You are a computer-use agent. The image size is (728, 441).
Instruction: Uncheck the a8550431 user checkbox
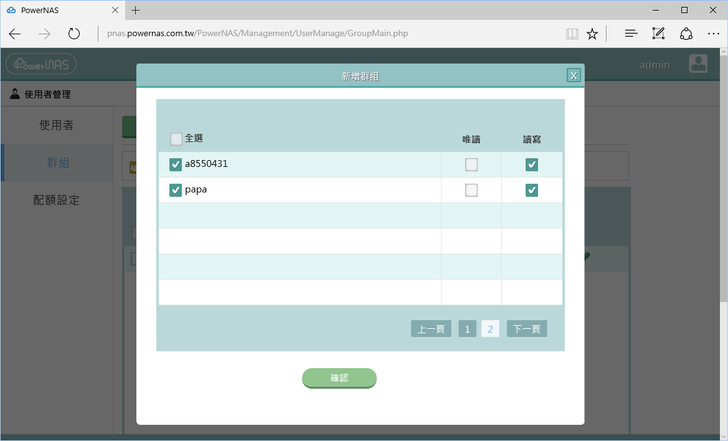pyautogui.click(x=176, y=164)
